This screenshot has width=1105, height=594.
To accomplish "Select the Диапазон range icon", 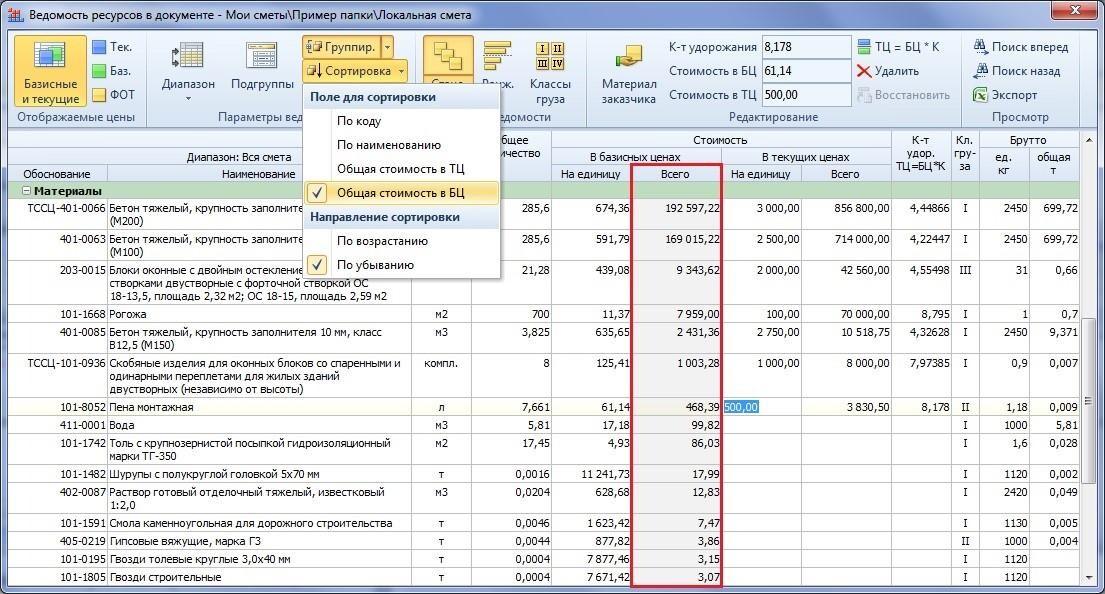I will (x=188, y=58).
